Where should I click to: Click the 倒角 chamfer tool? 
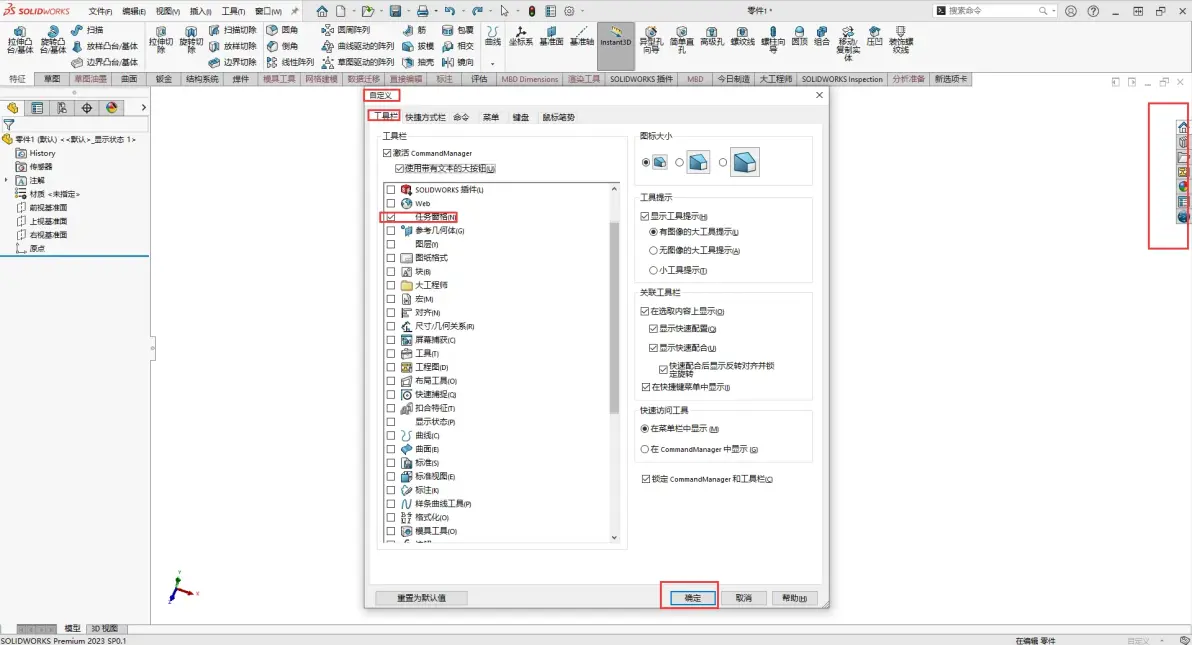pos(282,46)
